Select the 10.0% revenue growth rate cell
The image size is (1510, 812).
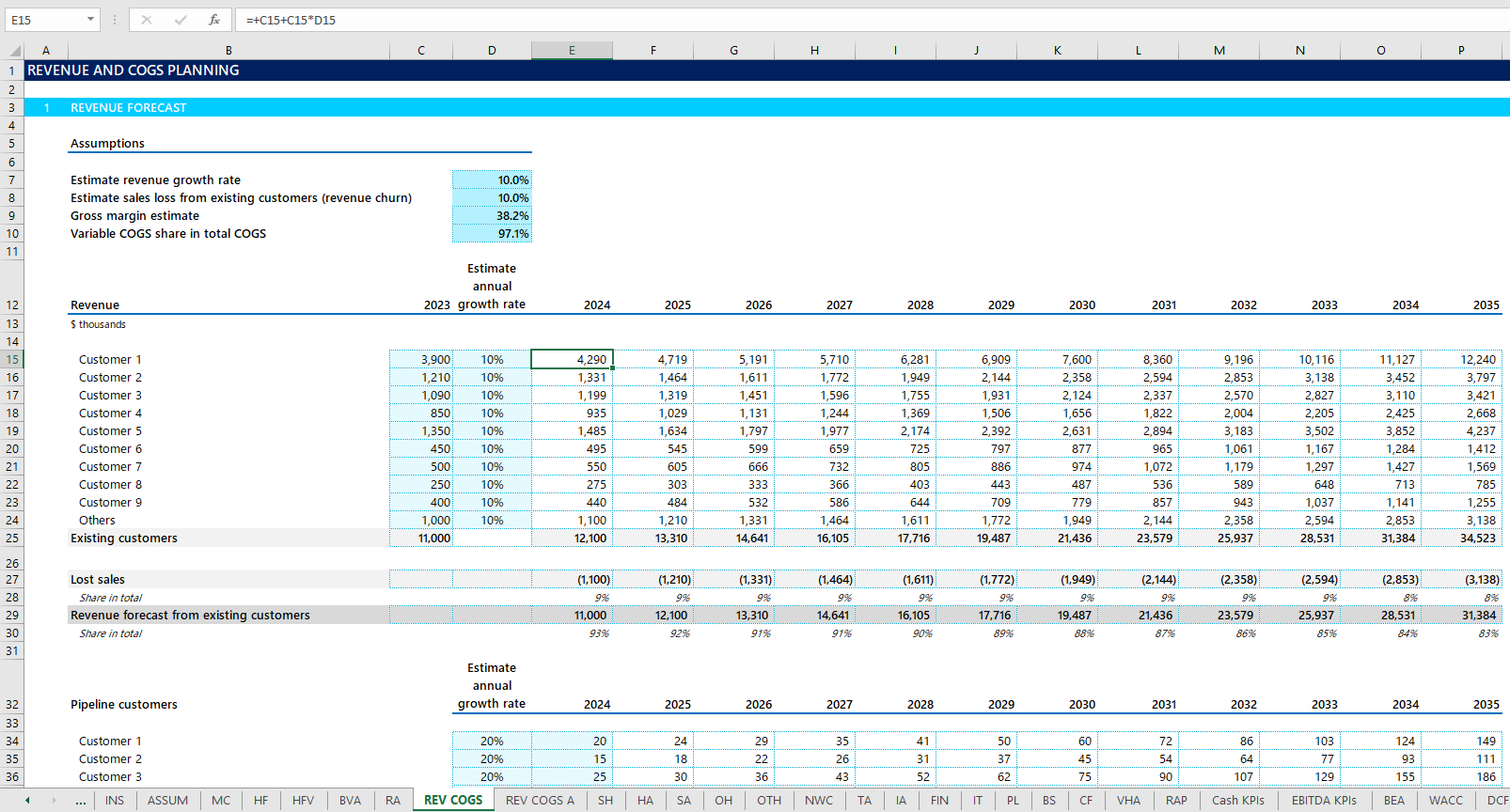click(492, 180)
